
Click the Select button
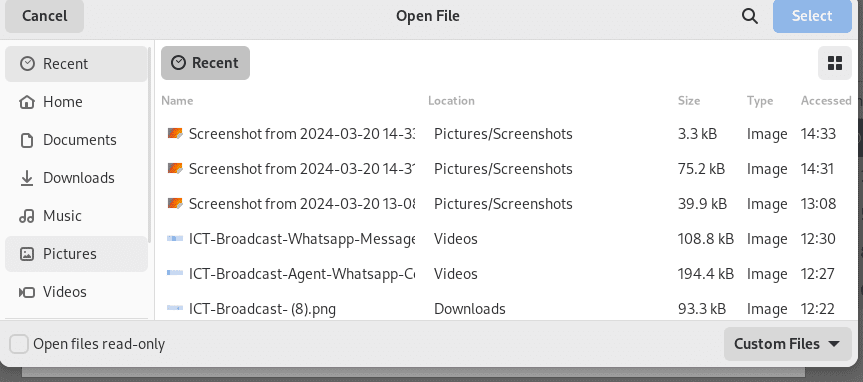coord(812,16)
